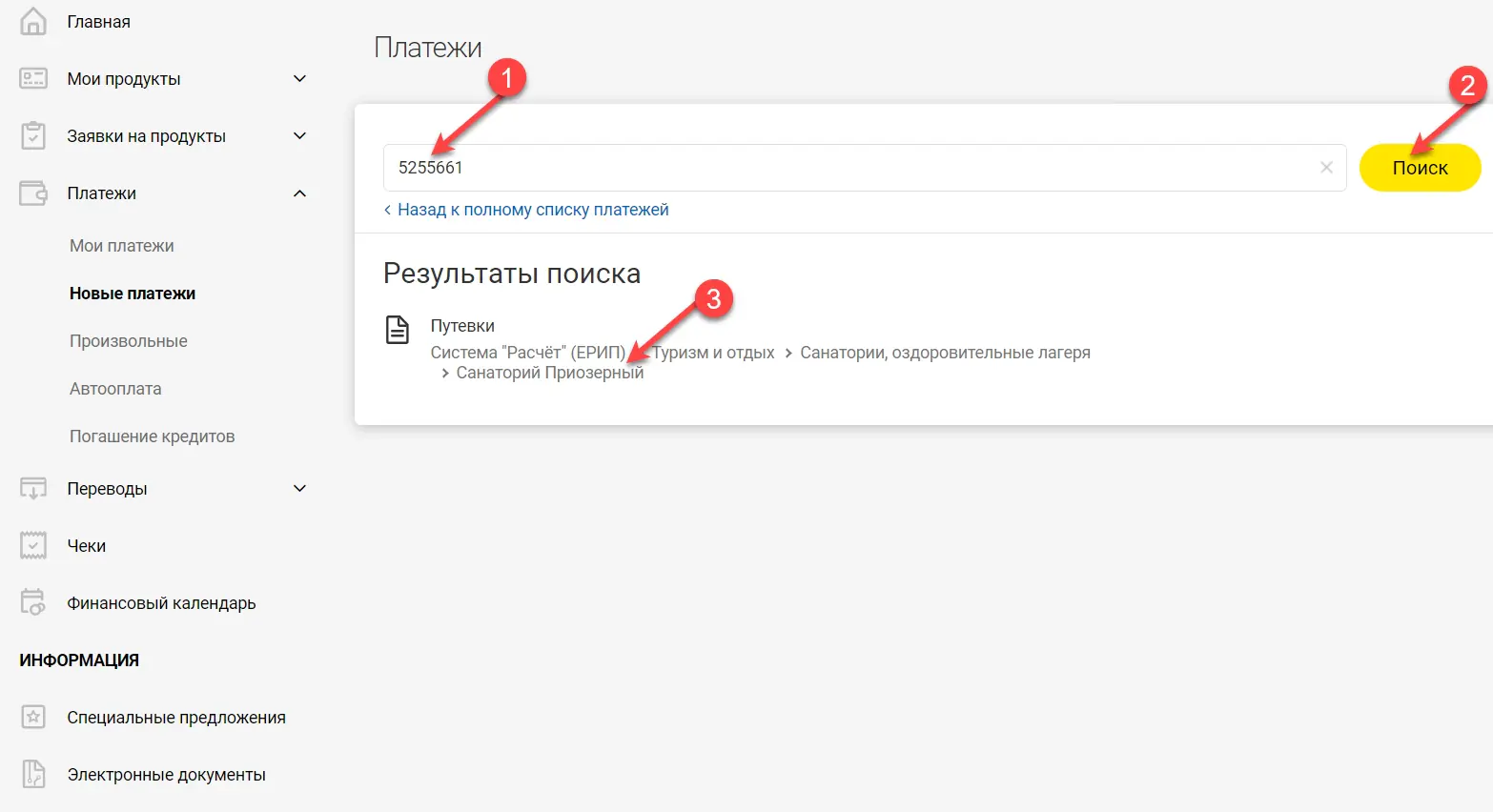Open the Financial calendar icon
1493x812 pixels.
(33, 603)
